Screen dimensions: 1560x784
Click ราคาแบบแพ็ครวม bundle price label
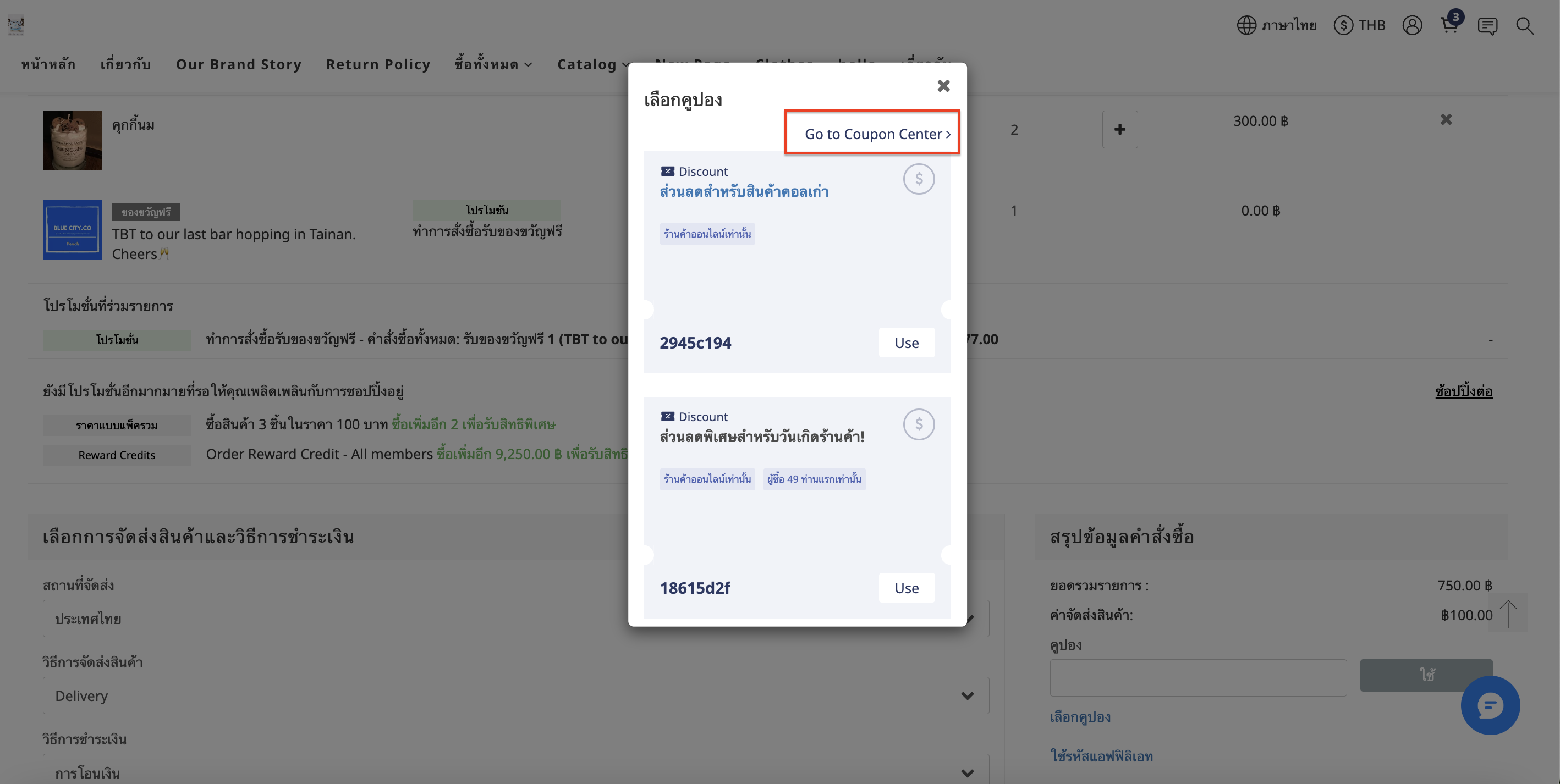pyautogui.click(x=116, y=426)
